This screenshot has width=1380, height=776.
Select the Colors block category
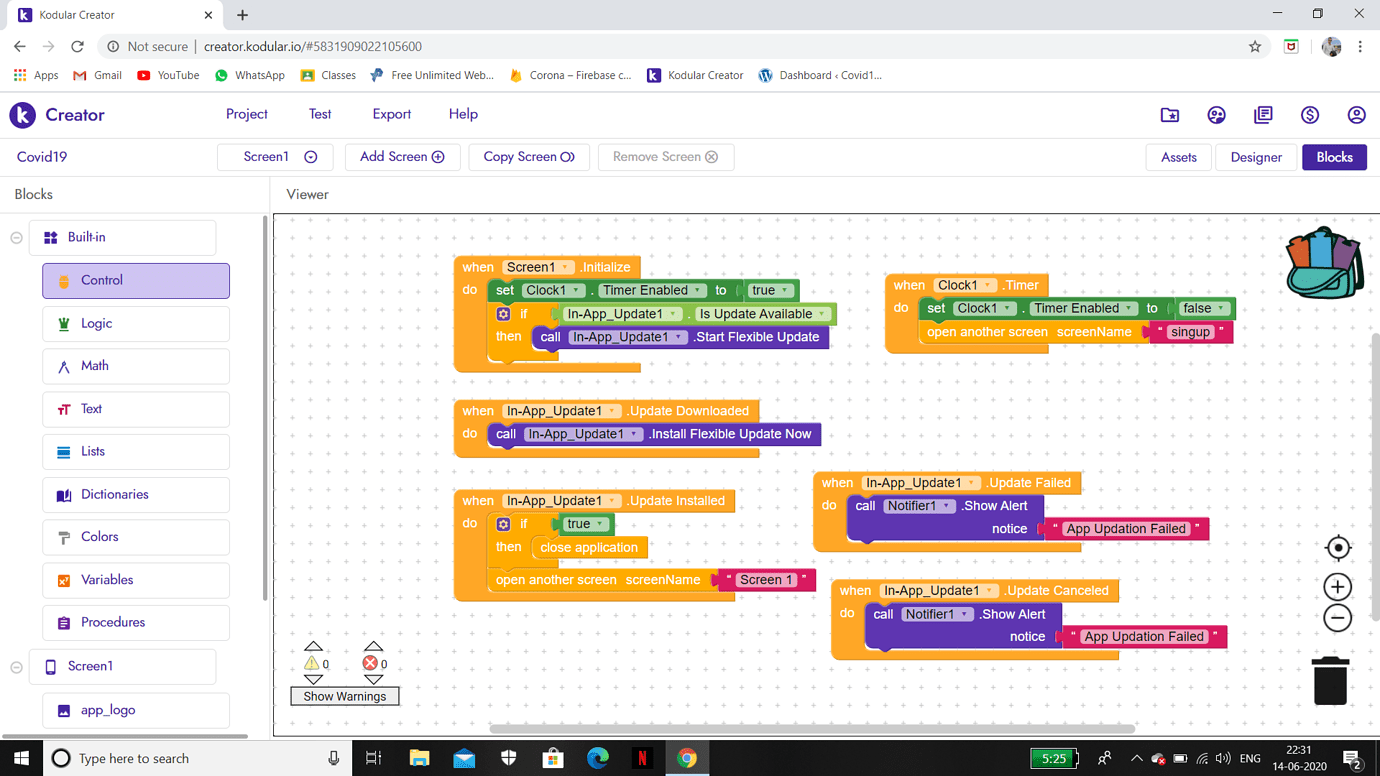point(136,537)
